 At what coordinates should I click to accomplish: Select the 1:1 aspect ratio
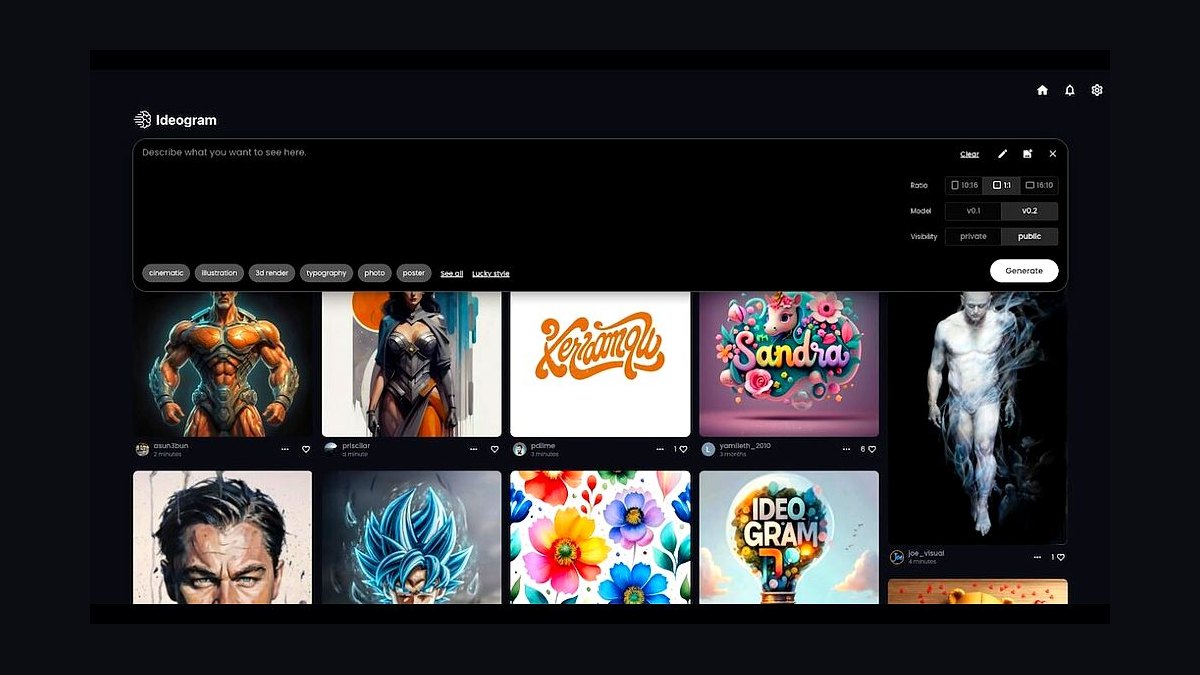pyautogui.click(x=1002, y=185)
